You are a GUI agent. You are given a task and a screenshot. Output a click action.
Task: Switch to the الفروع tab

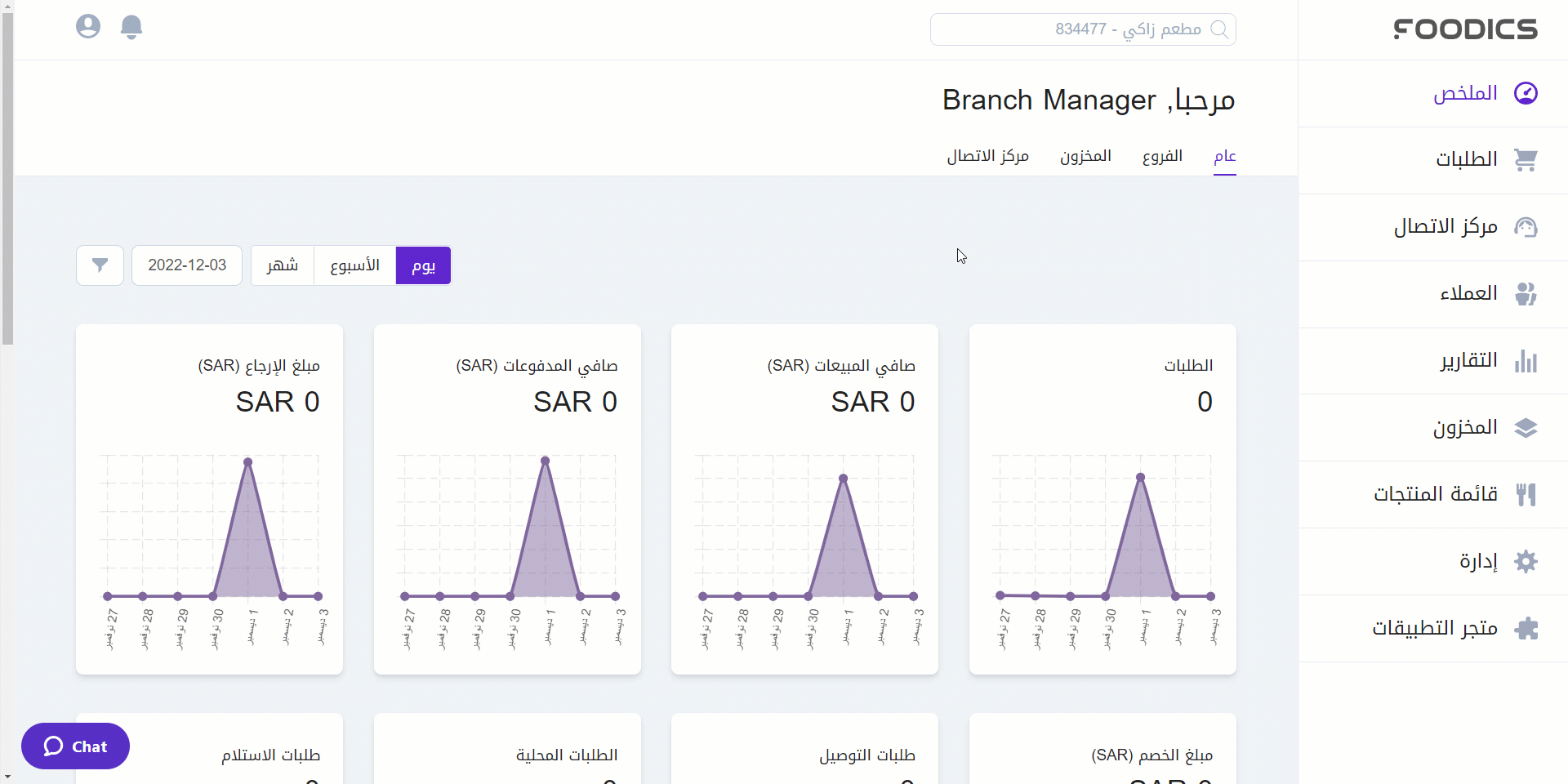click(1162, 156)
